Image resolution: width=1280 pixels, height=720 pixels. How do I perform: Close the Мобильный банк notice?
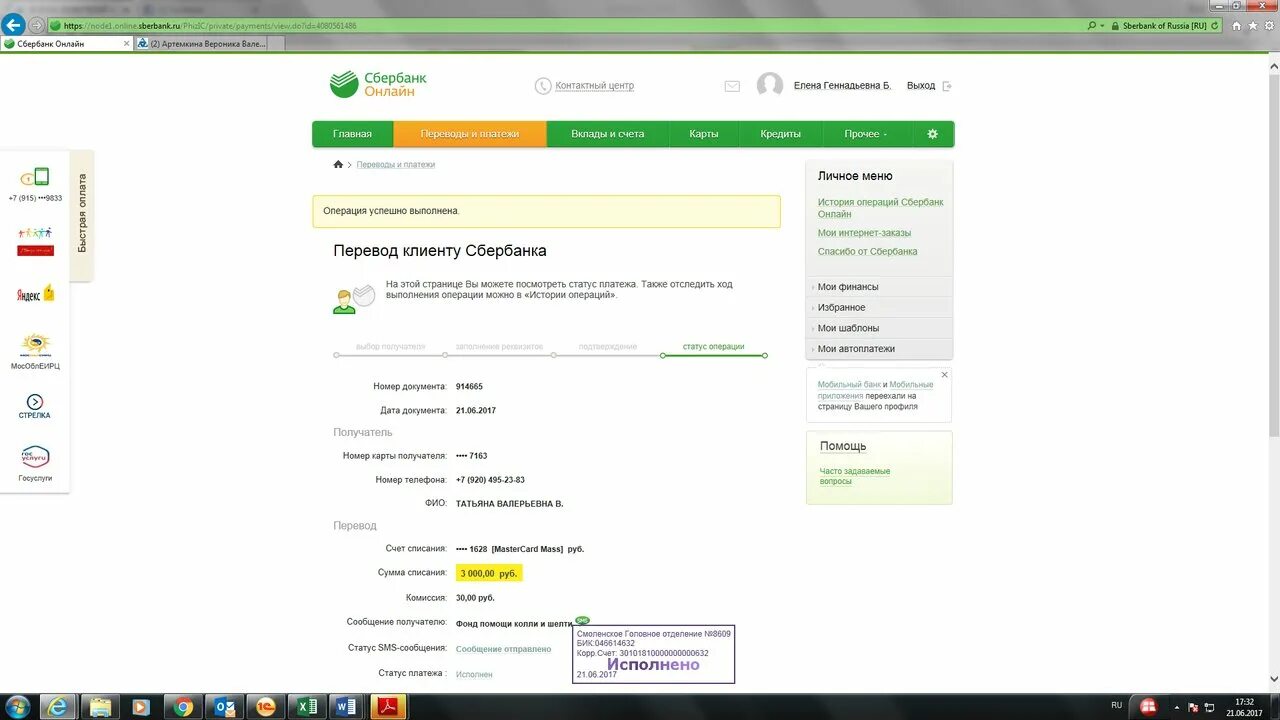tap(944, 375)
